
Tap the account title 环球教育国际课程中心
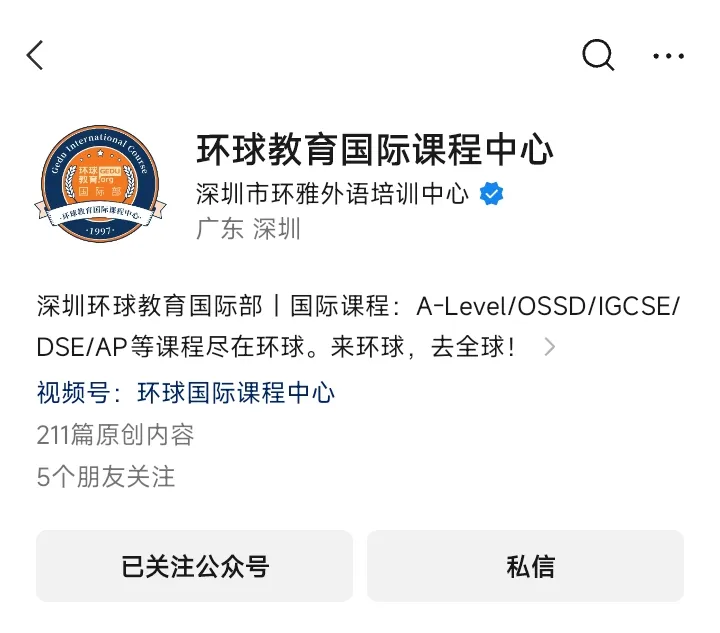(375, 149)
